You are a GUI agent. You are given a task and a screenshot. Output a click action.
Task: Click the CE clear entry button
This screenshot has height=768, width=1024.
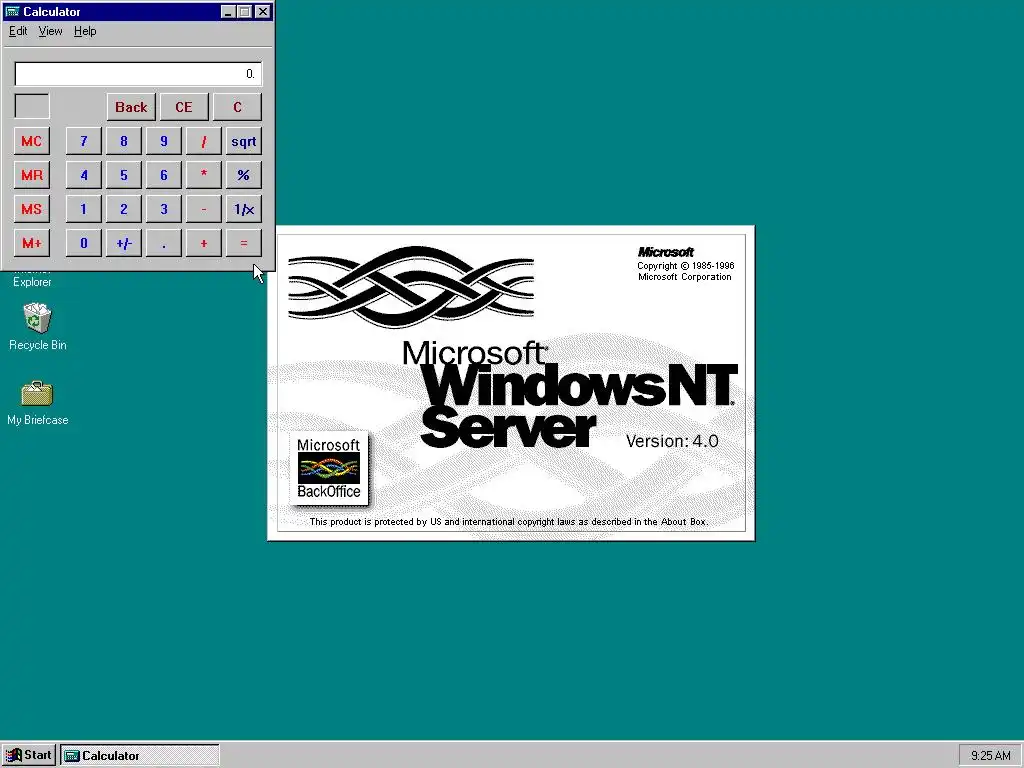pos(184,107)
